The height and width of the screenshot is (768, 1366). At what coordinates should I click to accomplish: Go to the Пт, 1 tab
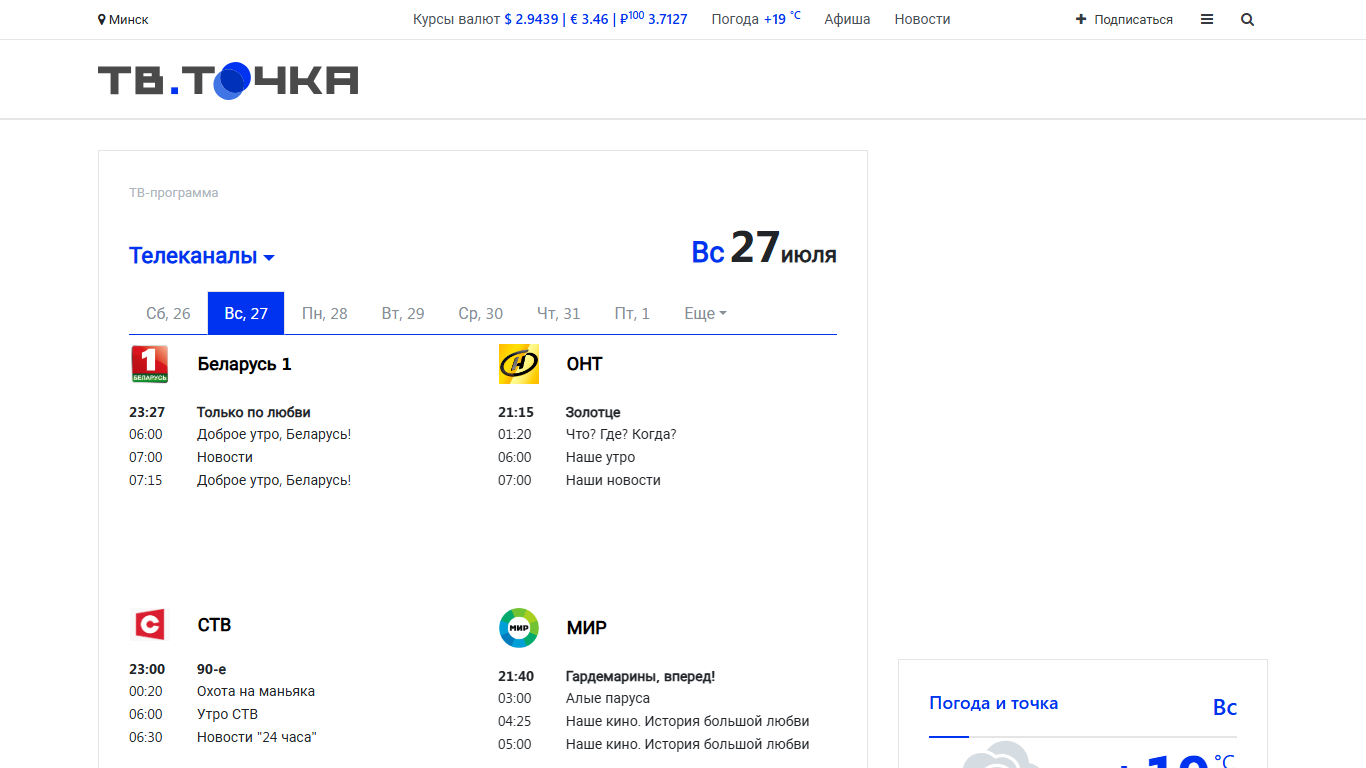point(632,314)
